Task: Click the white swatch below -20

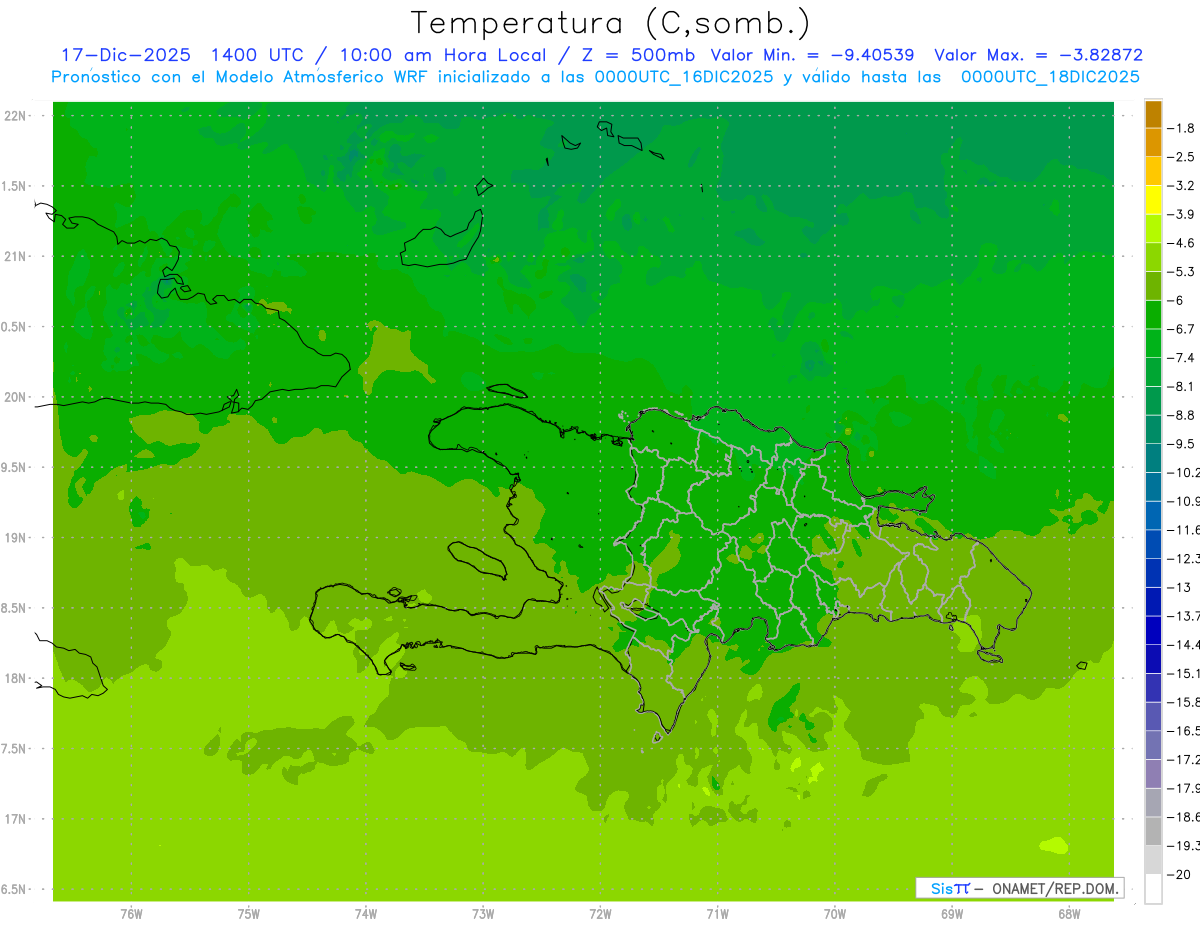Action: 1153,888
